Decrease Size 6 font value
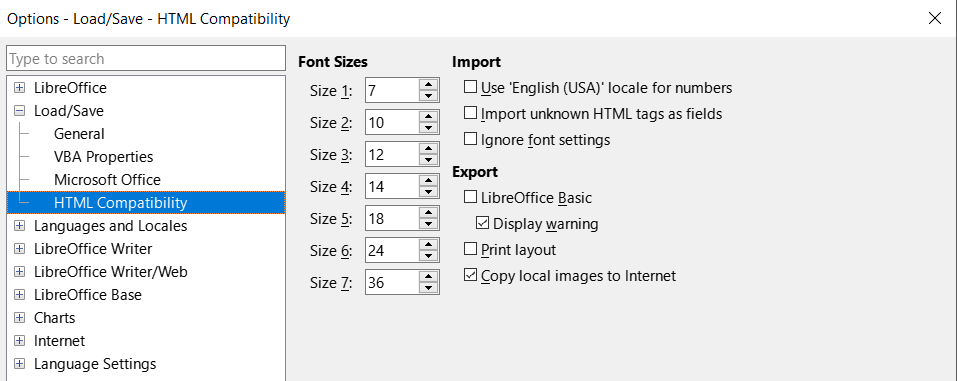Viewport: 957px width, 381px height. pyautogui.click(x=429, y=256)
